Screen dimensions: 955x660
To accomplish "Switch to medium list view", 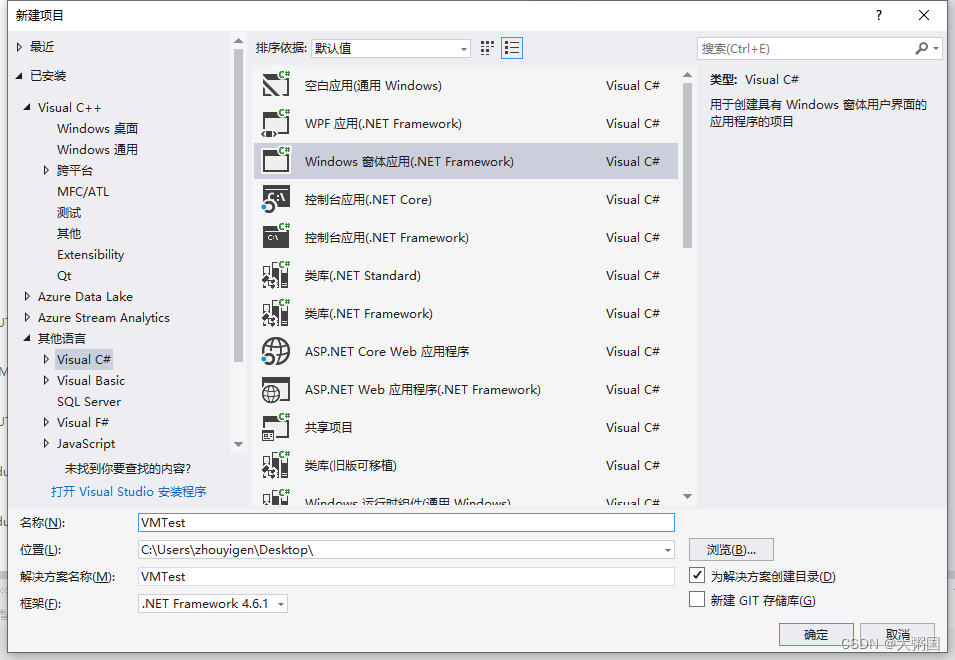I will 512,48.
